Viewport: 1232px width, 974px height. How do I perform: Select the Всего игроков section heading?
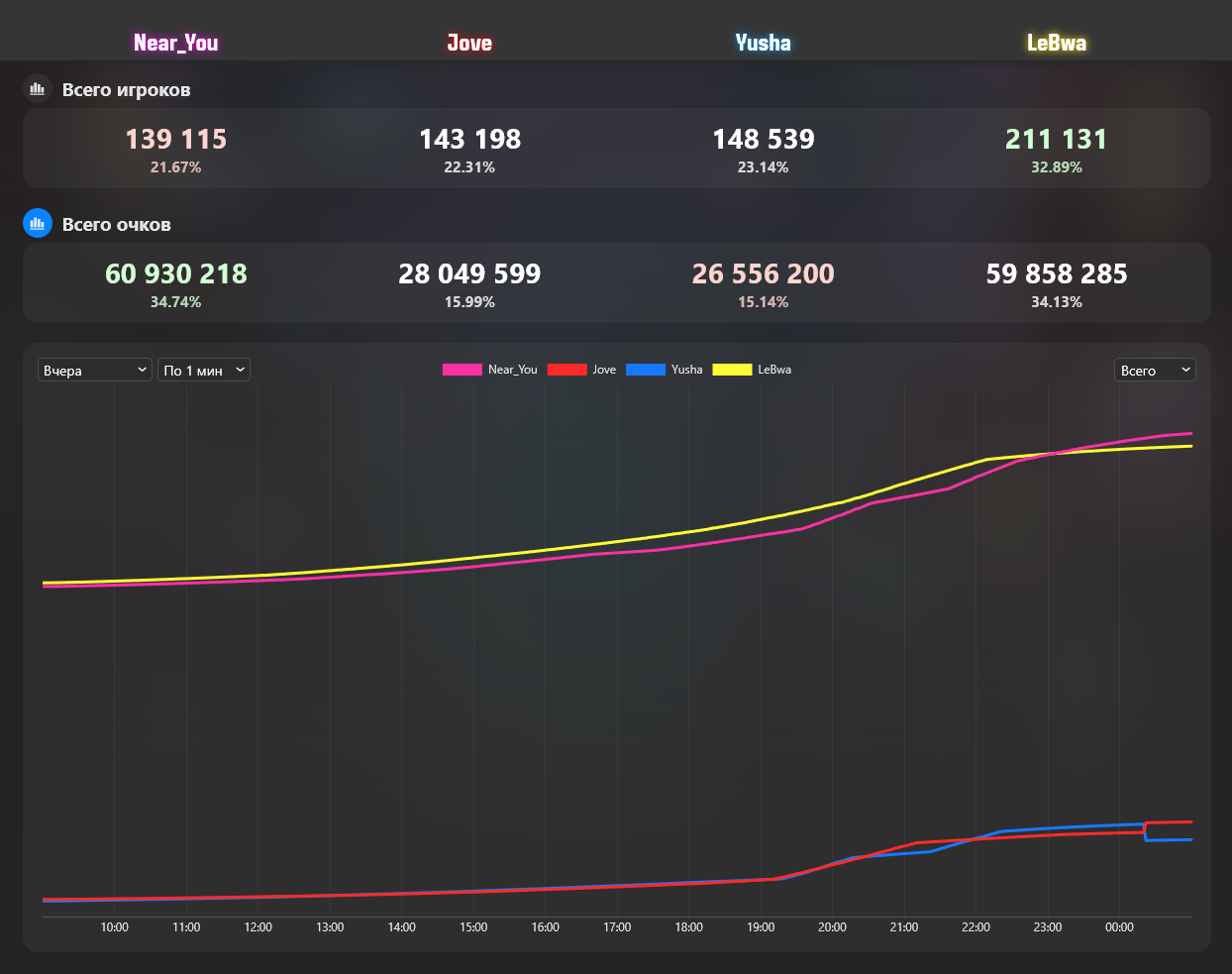pos(126,90)
